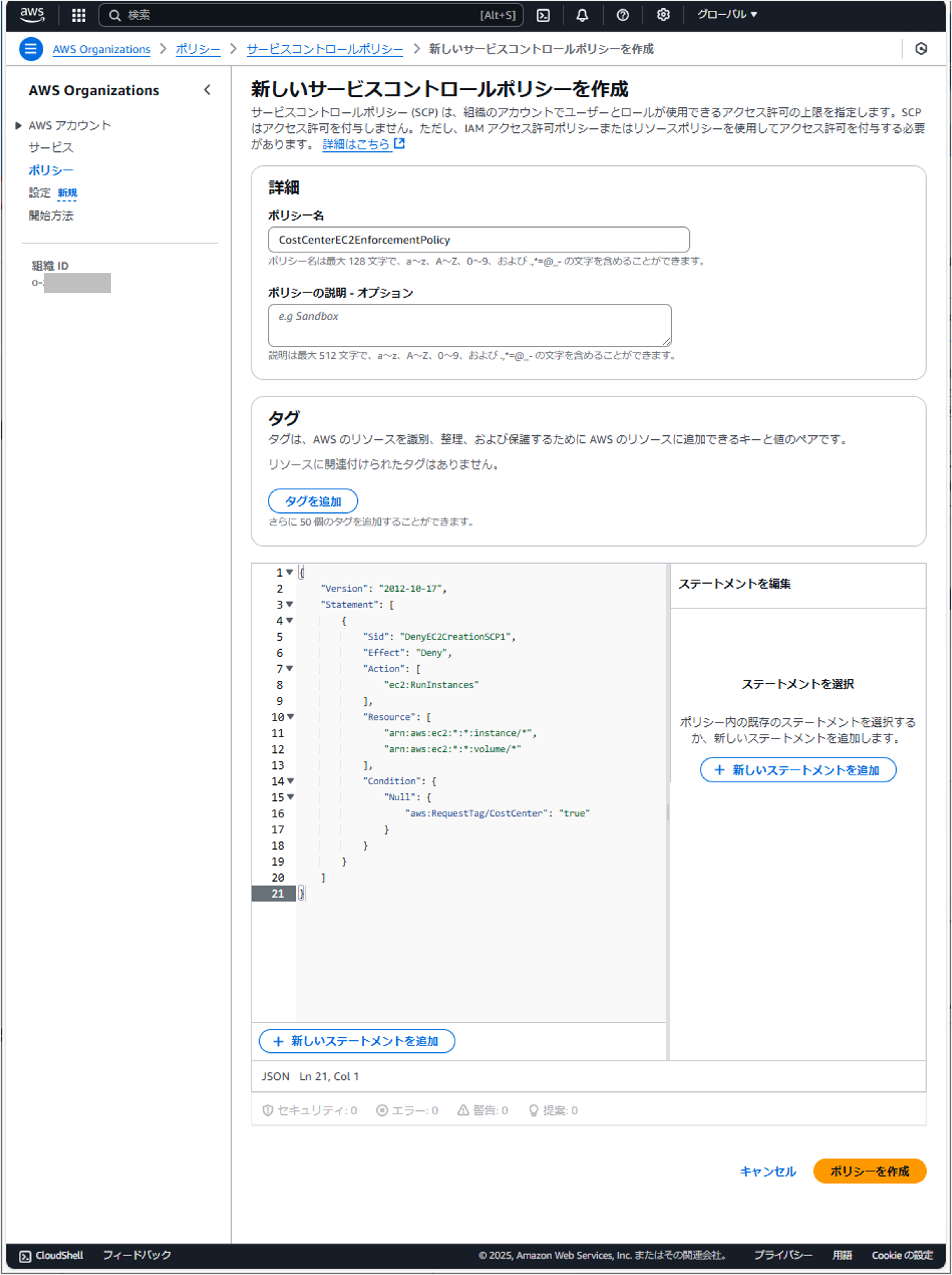952x1275 pixels.
Task: Toggle the hamburger navigation menu icon
Action: tap(31, 49)
